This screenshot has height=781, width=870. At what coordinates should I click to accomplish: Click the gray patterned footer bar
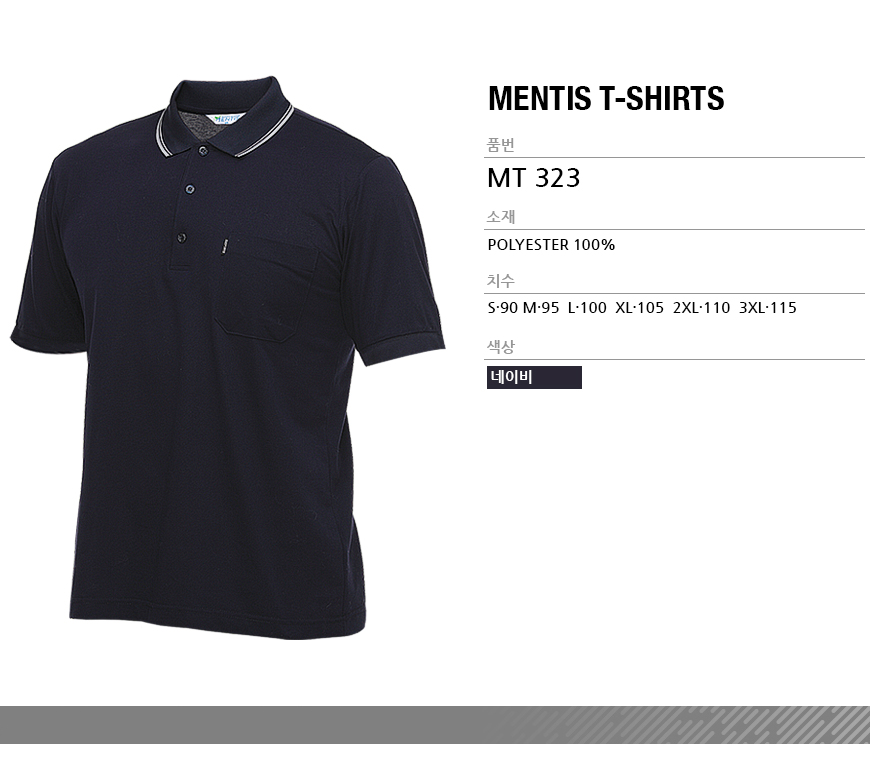point(435,724)
